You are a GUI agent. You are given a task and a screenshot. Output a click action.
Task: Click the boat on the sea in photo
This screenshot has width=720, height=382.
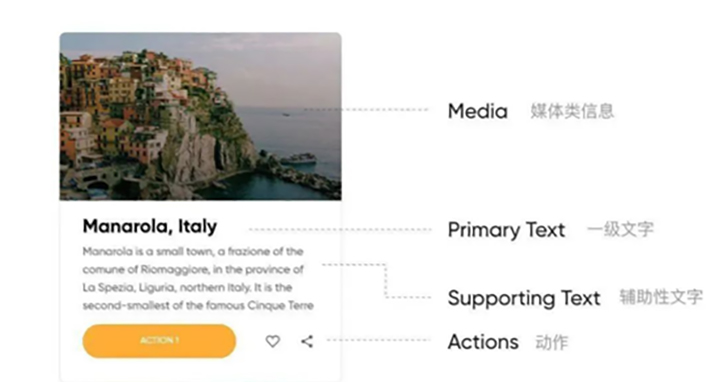(298, 159)
